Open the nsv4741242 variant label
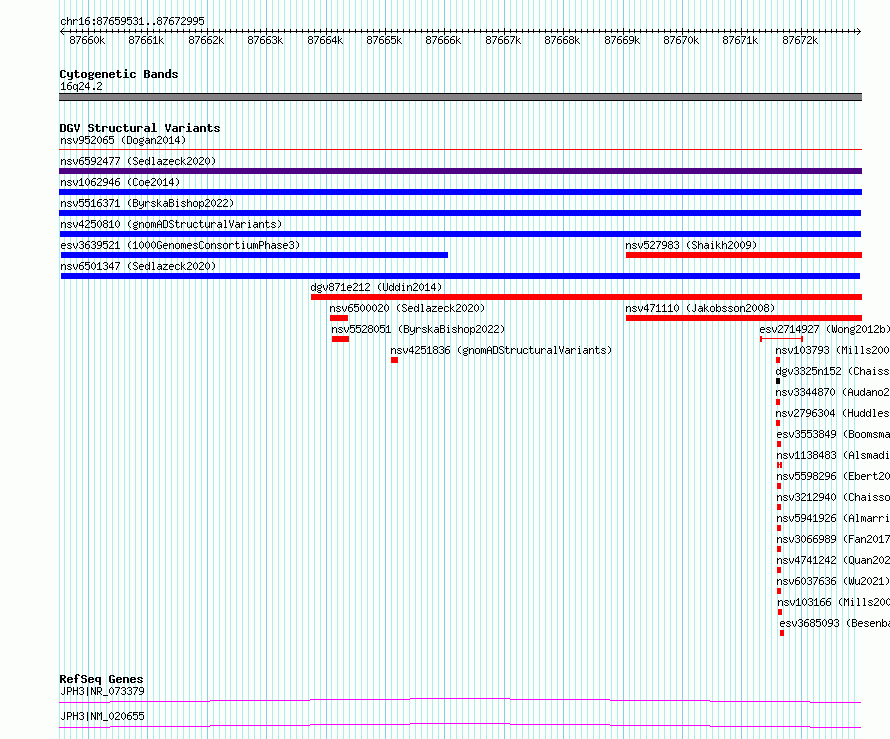890x739 pixels. [833, 560]
